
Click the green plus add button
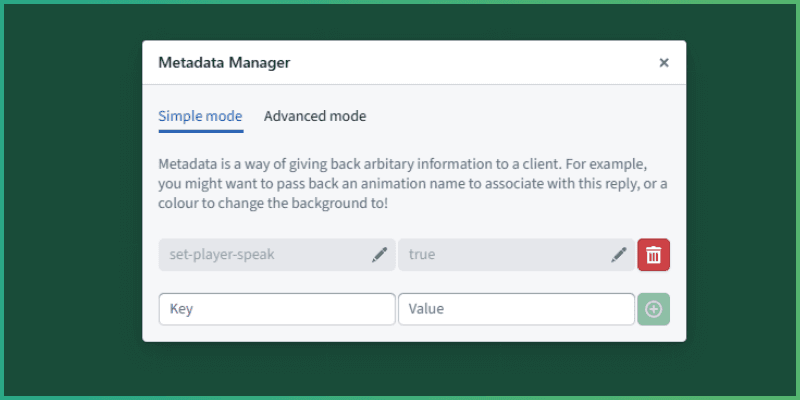pos(653,309)
